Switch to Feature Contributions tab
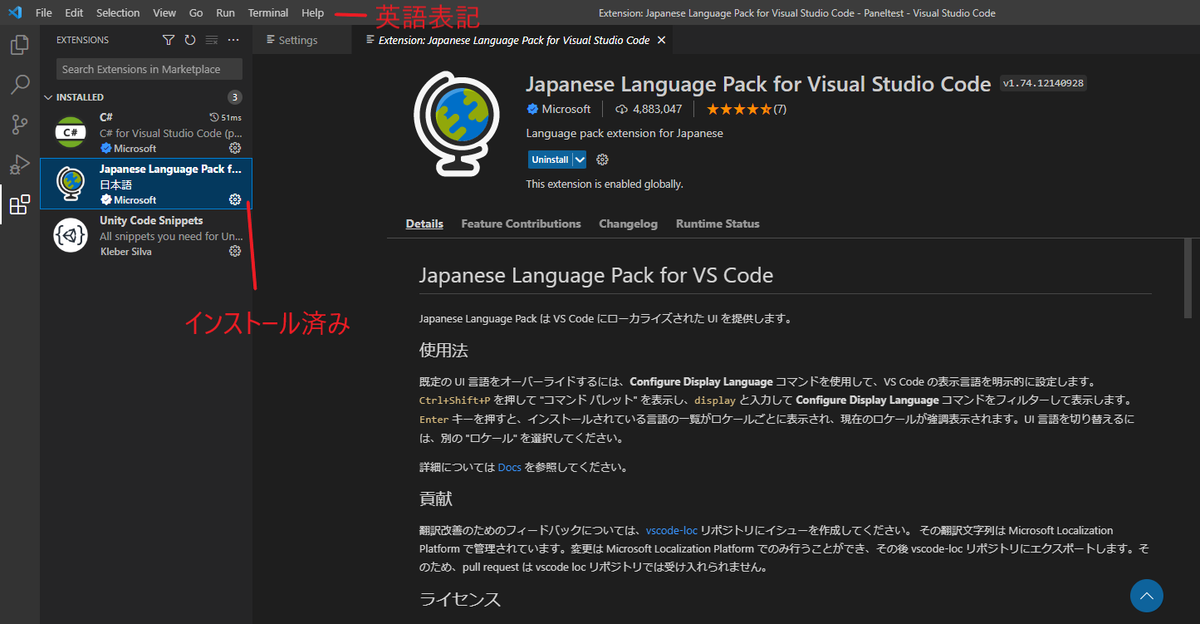Viewport: 1200px width, 624px height. point(521,224)
